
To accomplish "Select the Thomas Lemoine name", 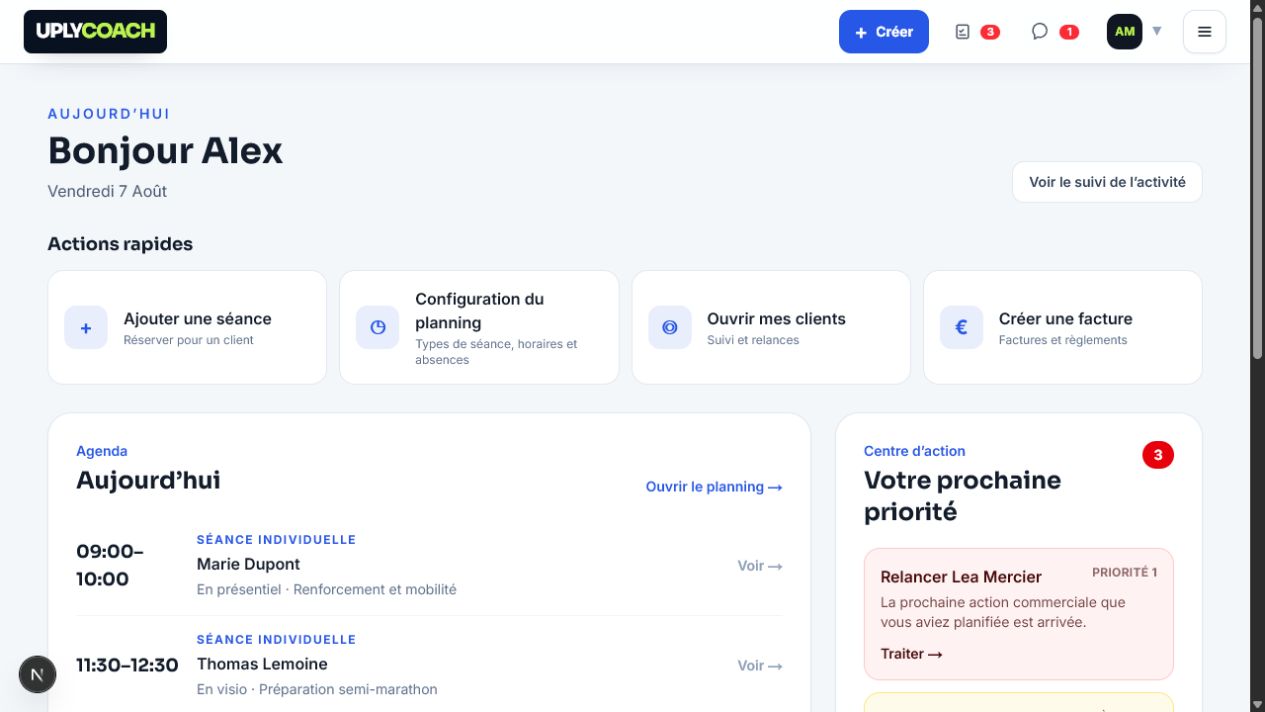I will (x=262, y=664).
